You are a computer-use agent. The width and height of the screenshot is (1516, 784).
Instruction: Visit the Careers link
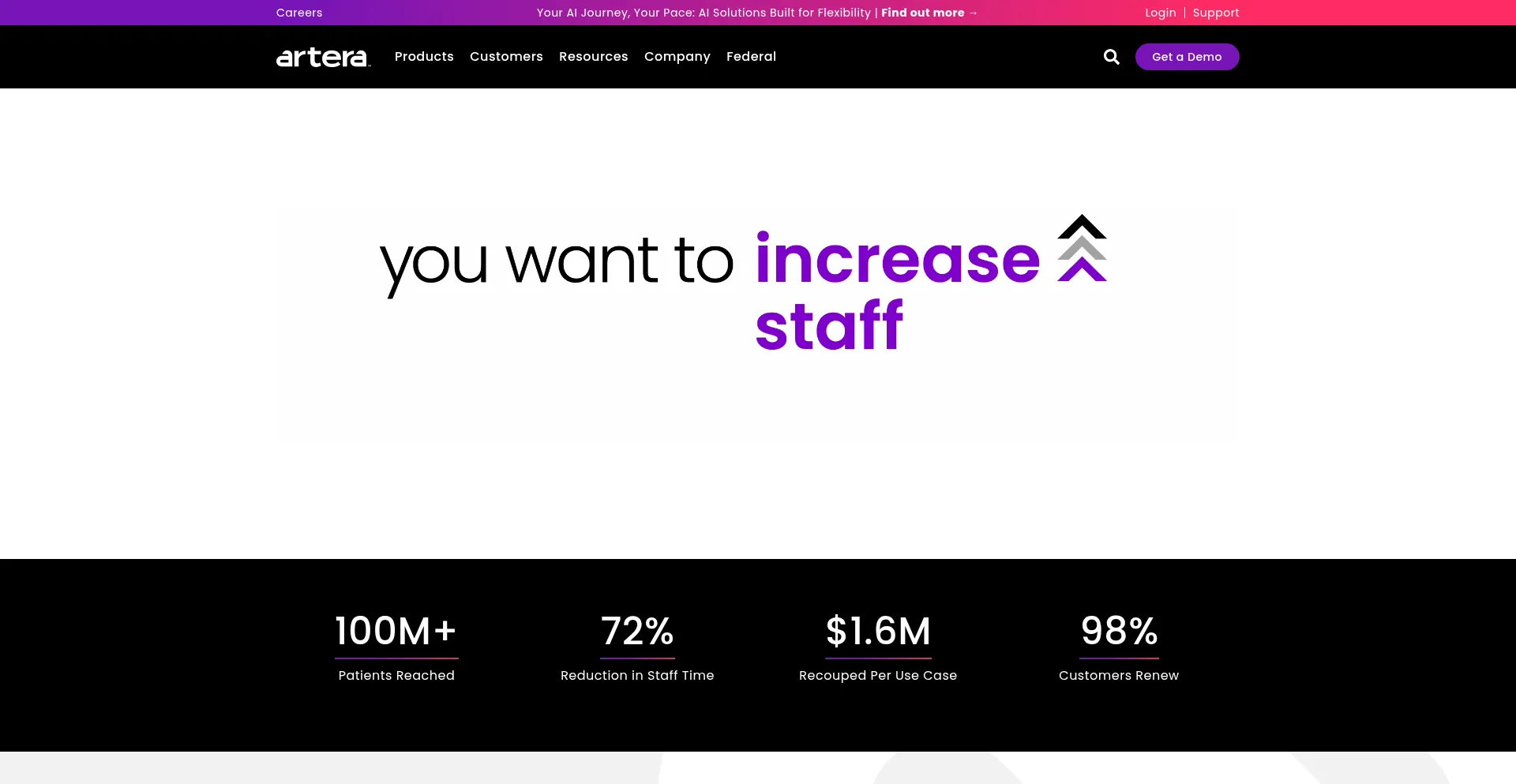[x=299, y=13]
